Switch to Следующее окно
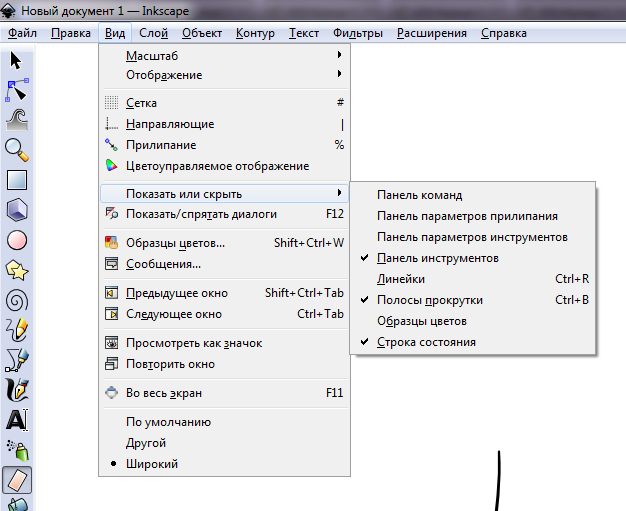626x511 pixels. 224,314
